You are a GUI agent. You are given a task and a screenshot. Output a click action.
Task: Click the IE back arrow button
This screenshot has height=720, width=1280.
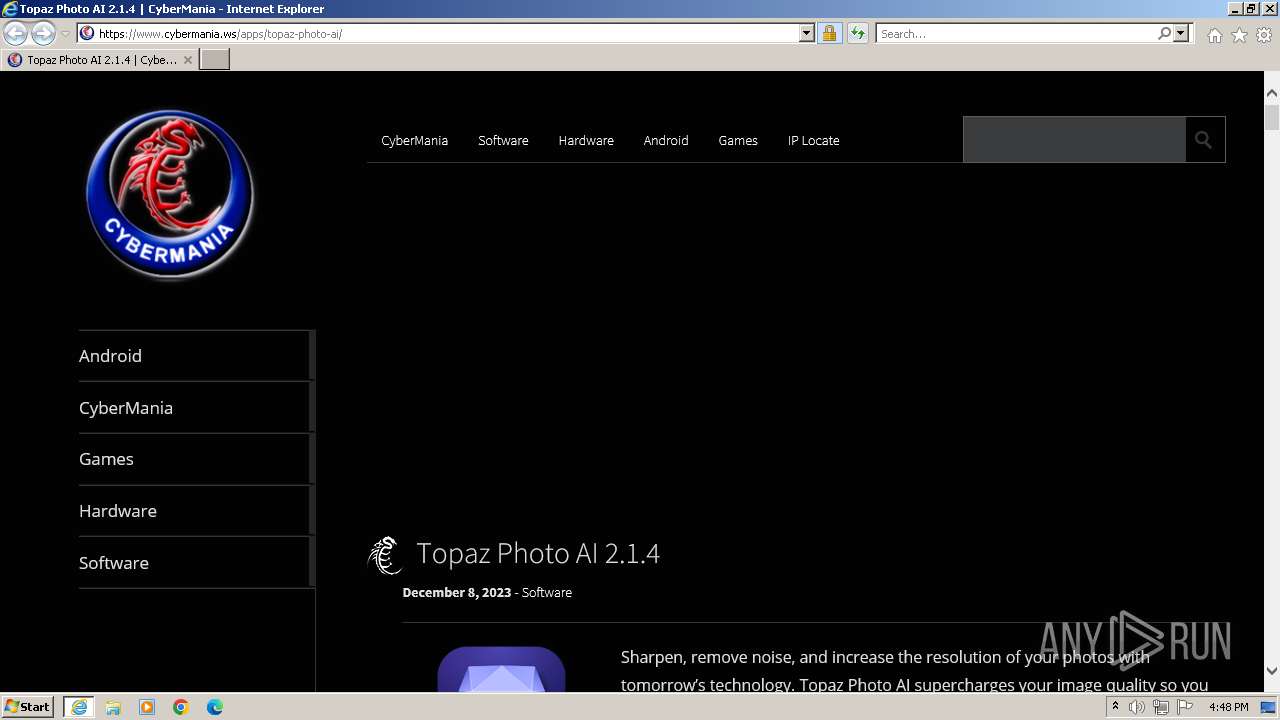pyautogui.click(x=16, y=34)
